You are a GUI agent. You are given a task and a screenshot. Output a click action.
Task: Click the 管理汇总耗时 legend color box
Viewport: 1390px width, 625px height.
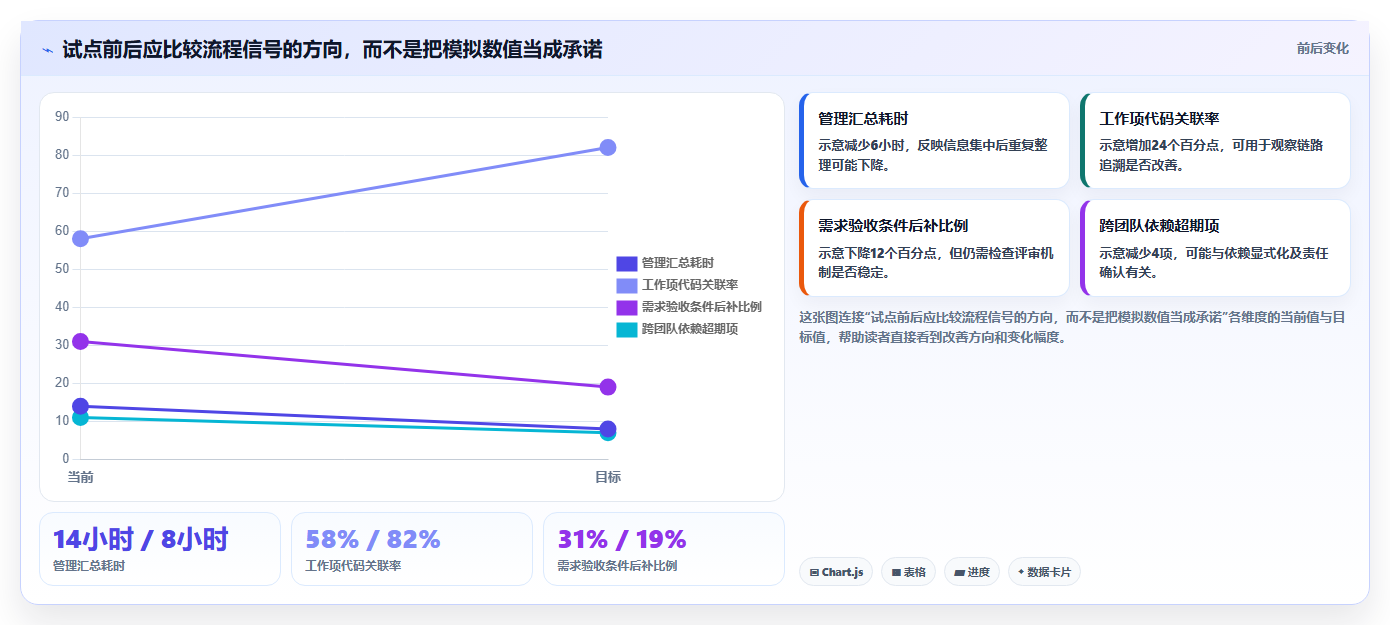pos(626,263)
